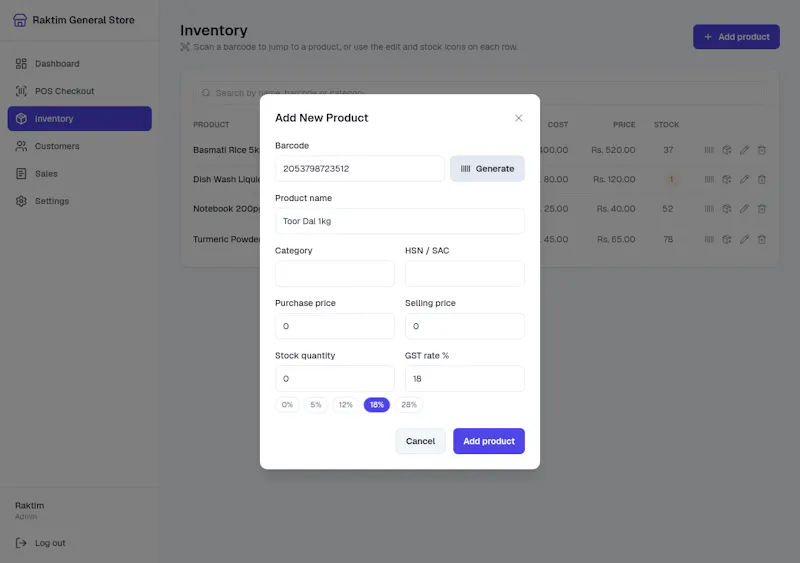Click the price Rs. 40.00
The image size is (800, 563).
(x=616, y=209)
